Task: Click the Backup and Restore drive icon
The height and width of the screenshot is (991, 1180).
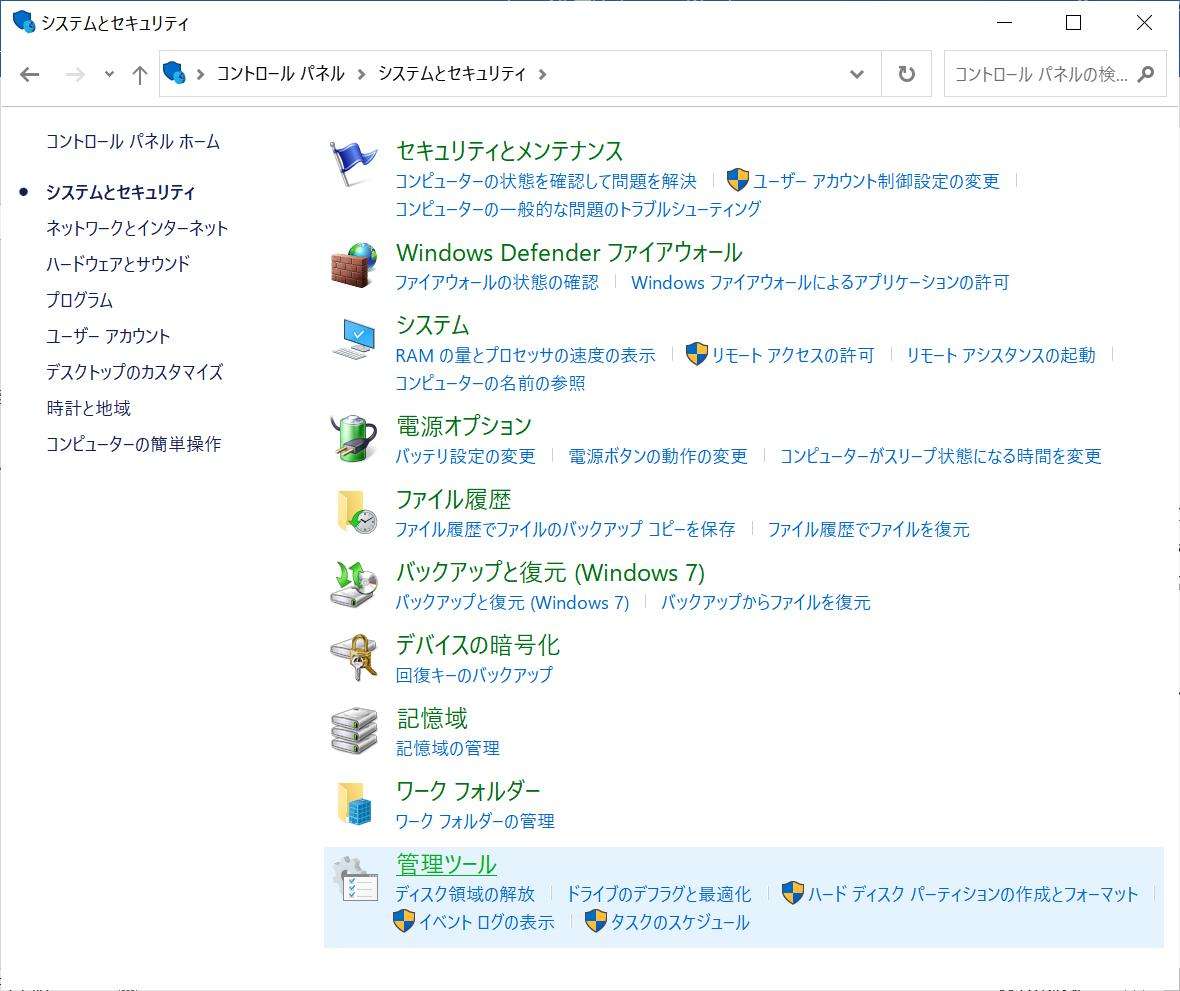Action: (353, 584)
